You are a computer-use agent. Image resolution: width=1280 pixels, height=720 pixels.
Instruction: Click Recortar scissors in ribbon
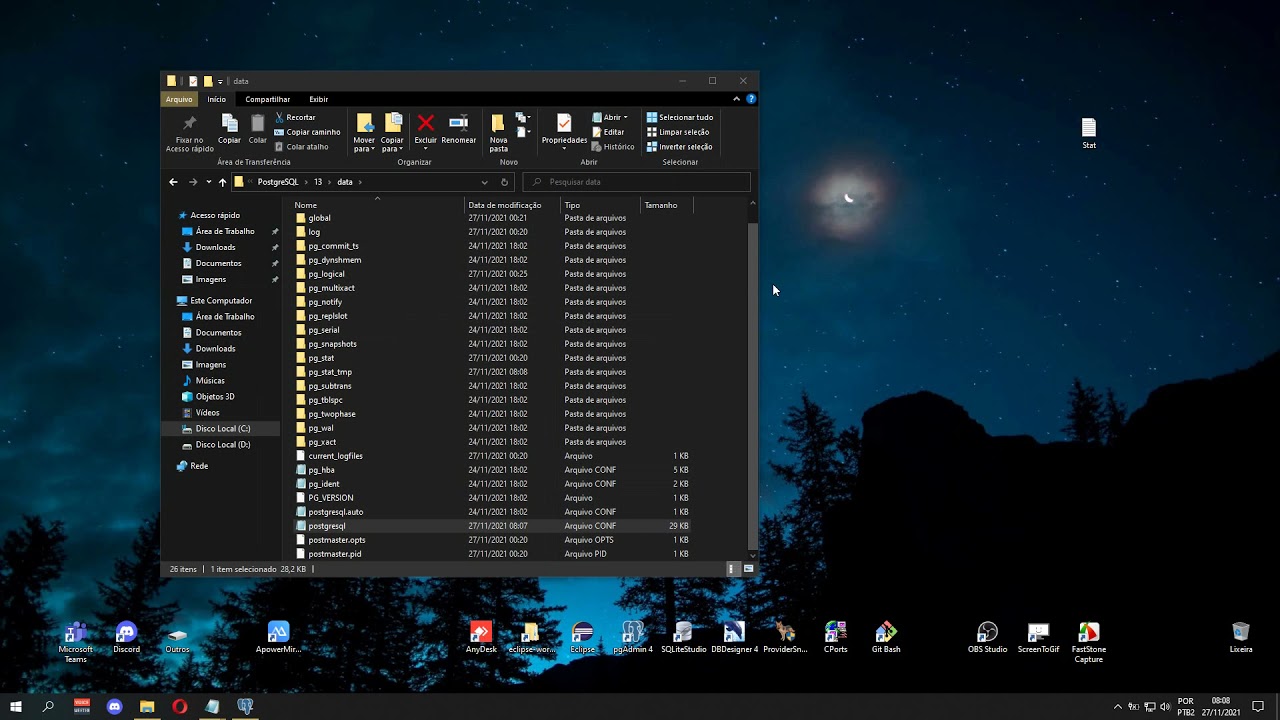tap(295, 117)
